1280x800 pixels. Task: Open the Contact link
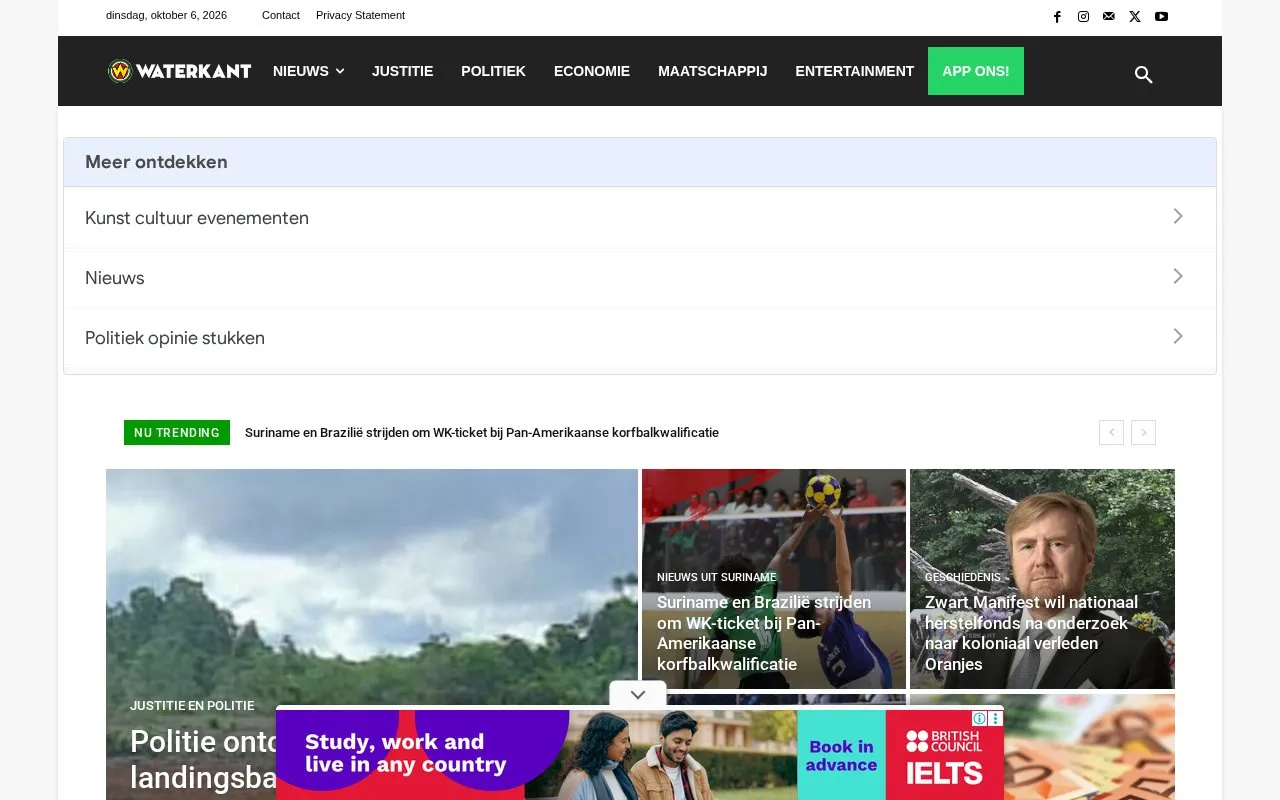(281, 15)
